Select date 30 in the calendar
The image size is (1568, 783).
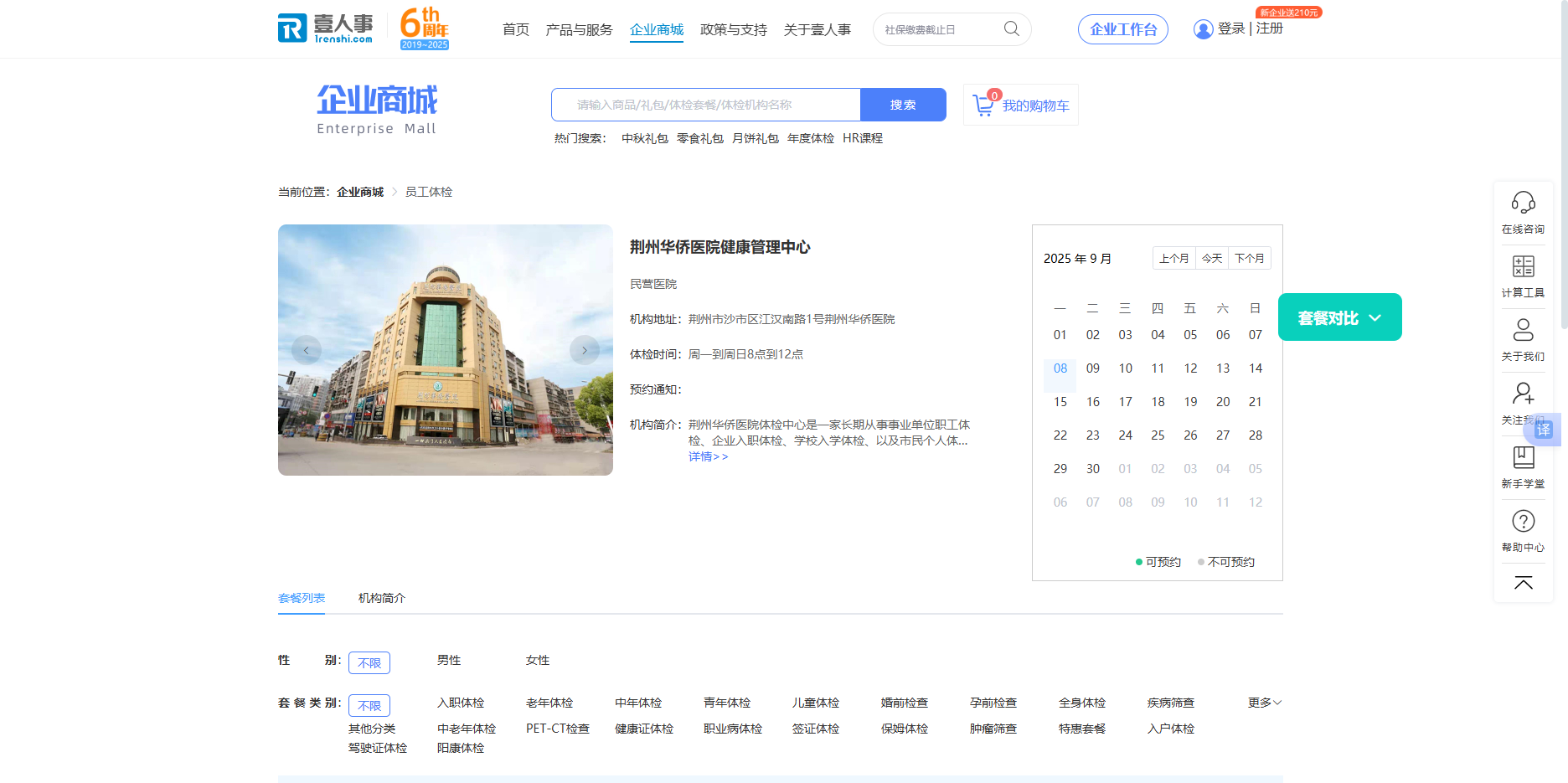point(1093,469)
